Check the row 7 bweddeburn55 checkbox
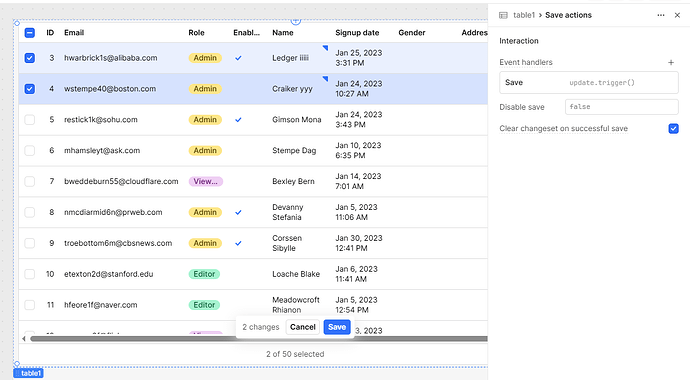Screen dimensions: 690x380 click(29, 181)
